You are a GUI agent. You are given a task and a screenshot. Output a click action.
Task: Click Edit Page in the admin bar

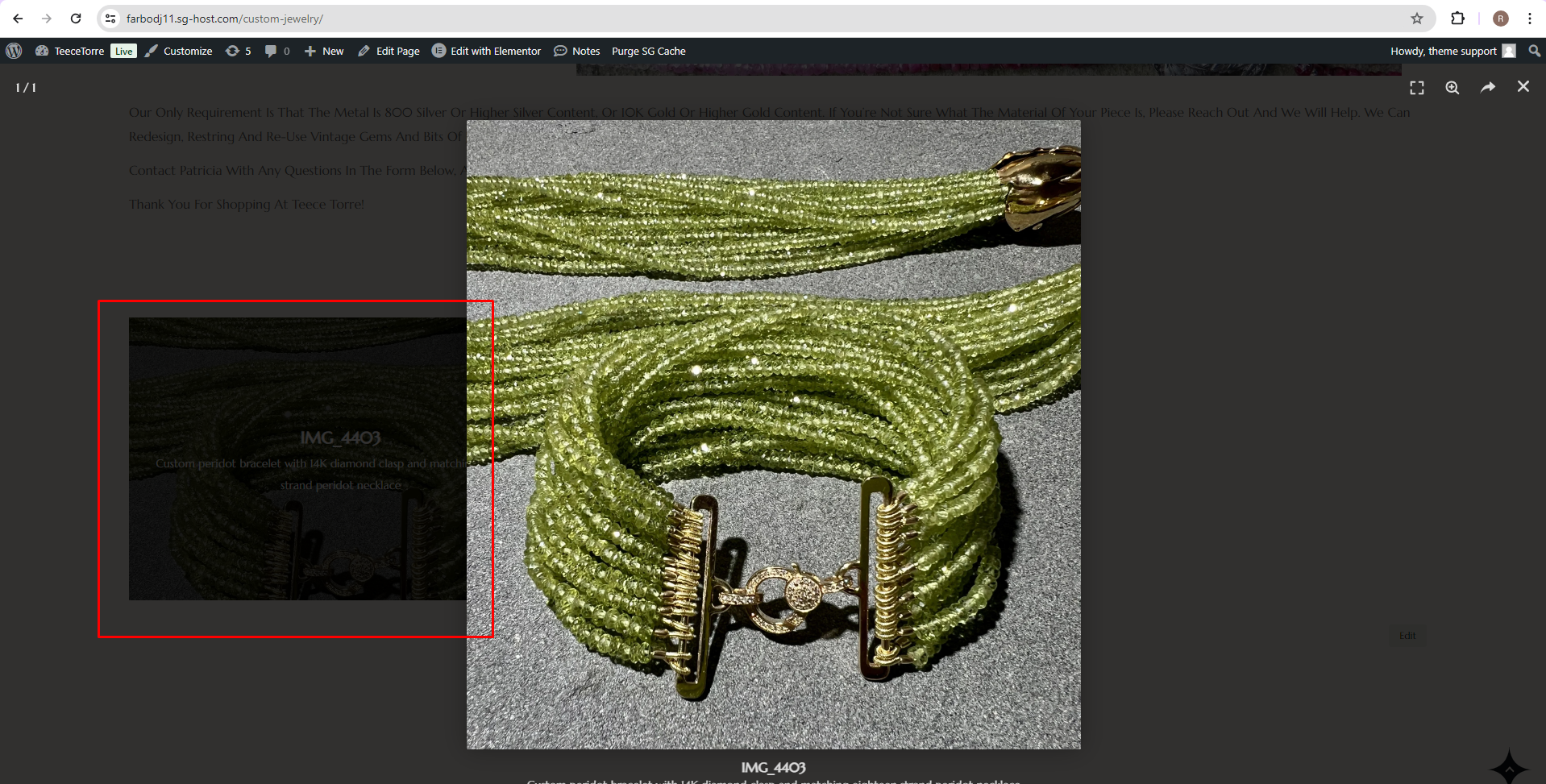(389, 51)
